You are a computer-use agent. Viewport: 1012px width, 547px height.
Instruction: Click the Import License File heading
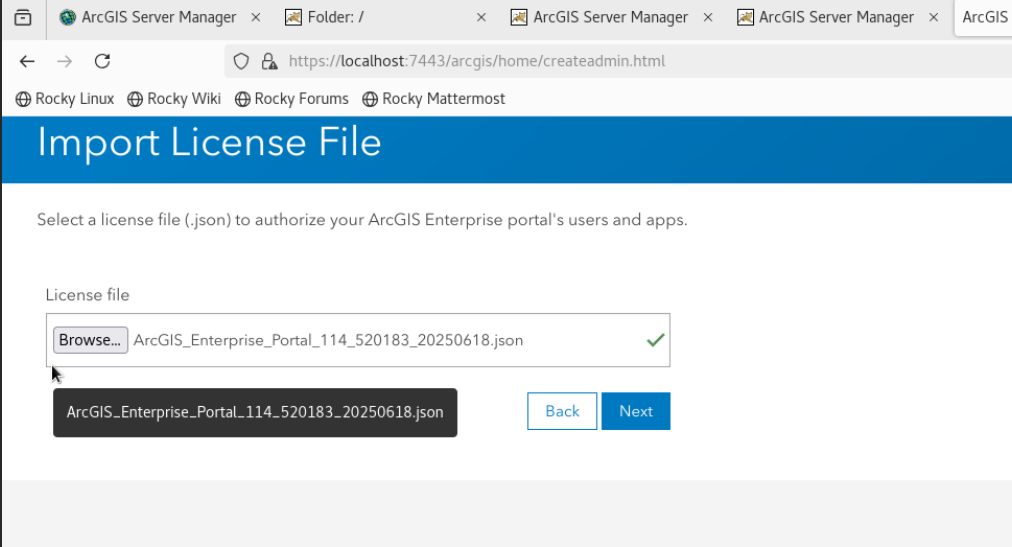coord(209,143)
